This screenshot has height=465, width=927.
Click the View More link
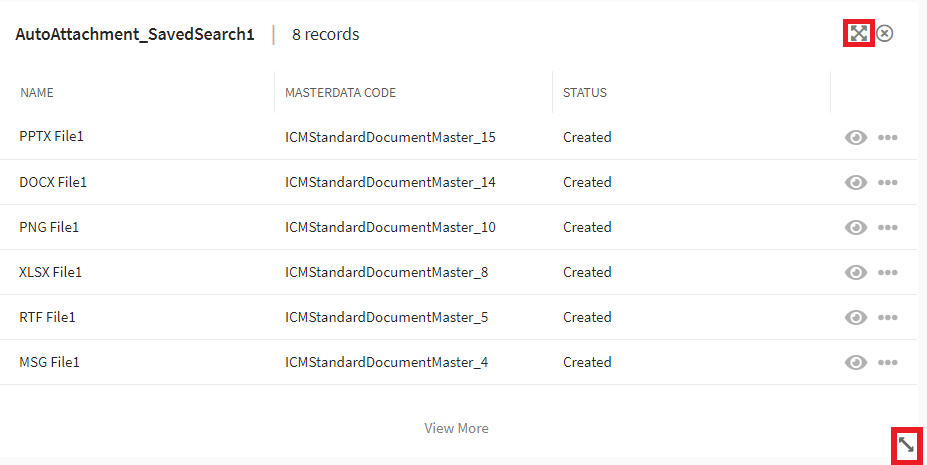coord(456,428)
